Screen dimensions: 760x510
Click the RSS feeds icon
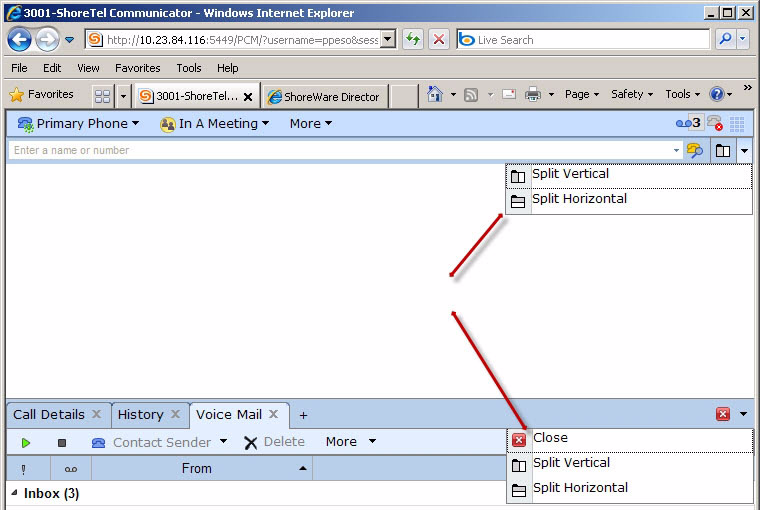[x=471, y=95]
